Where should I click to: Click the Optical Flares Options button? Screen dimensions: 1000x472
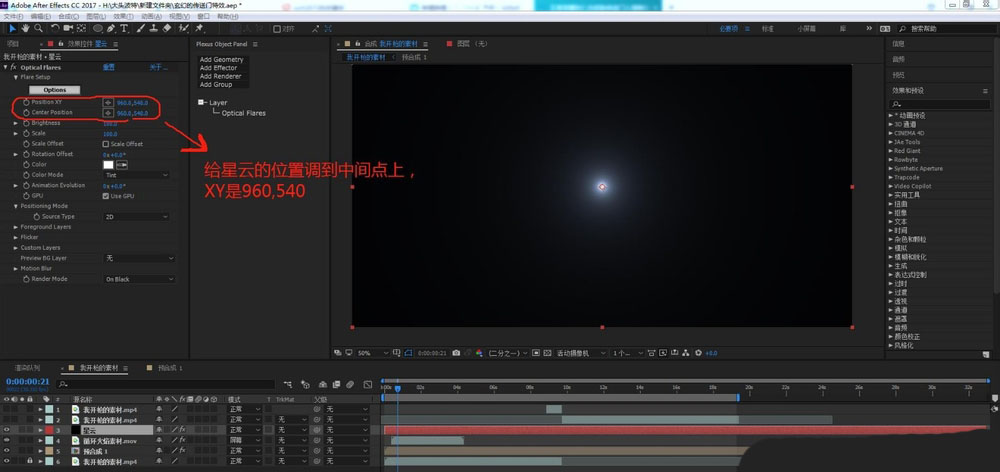coord(55,89)
